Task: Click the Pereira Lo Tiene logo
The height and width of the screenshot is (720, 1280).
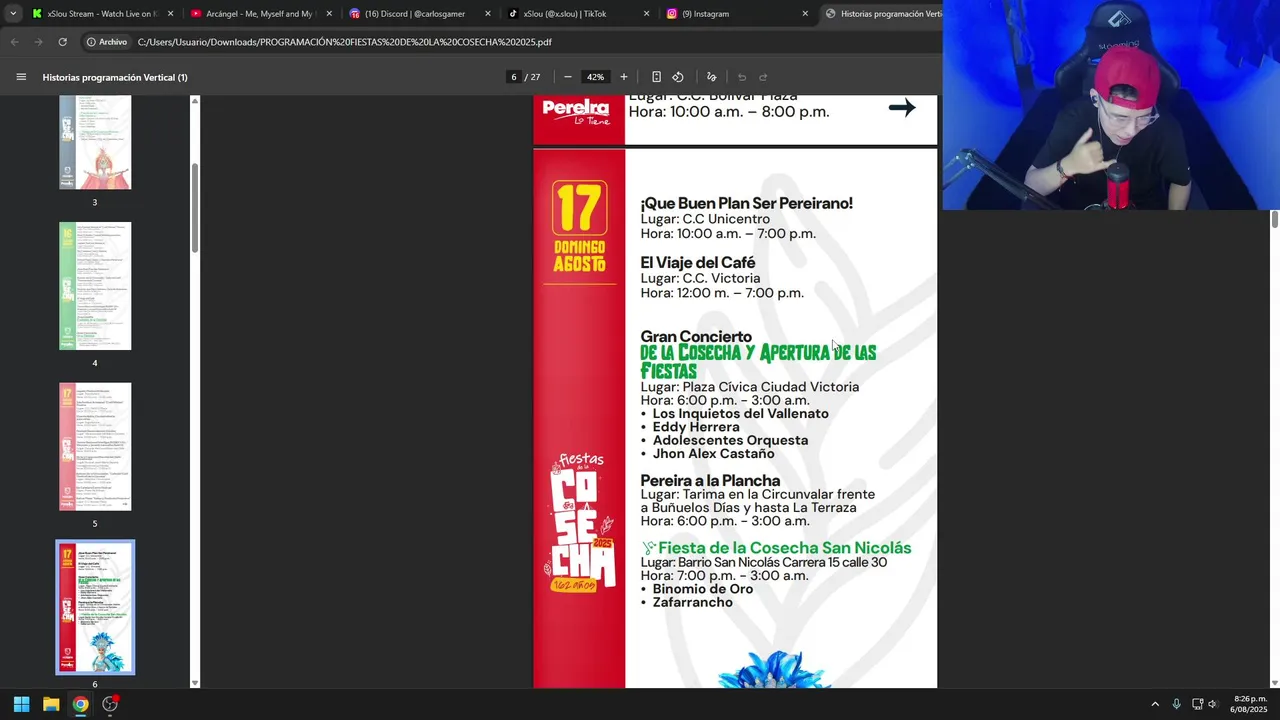Action: pos(576,111)
